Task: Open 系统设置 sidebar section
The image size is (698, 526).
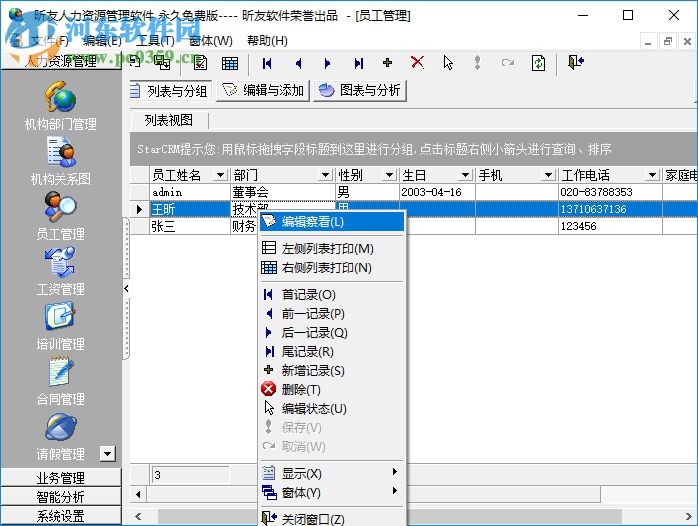Action: (x=61, y=515)
